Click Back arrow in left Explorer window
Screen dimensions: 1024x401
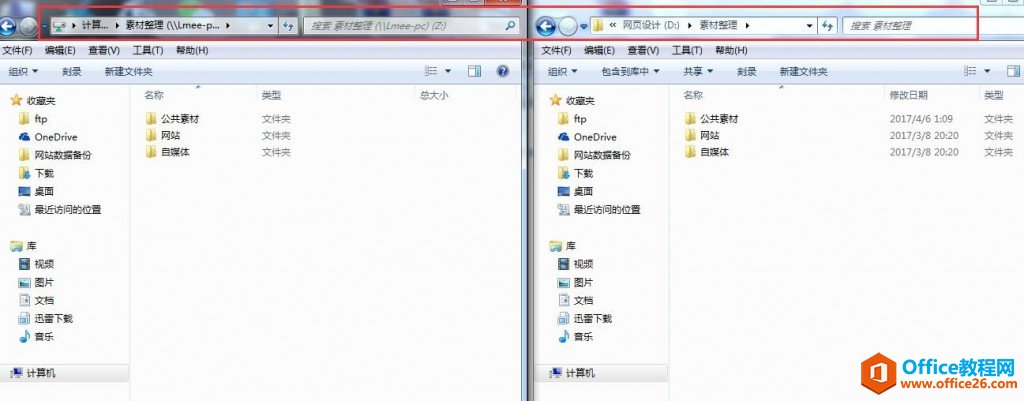pyautogui.click(x=6, y=26)
